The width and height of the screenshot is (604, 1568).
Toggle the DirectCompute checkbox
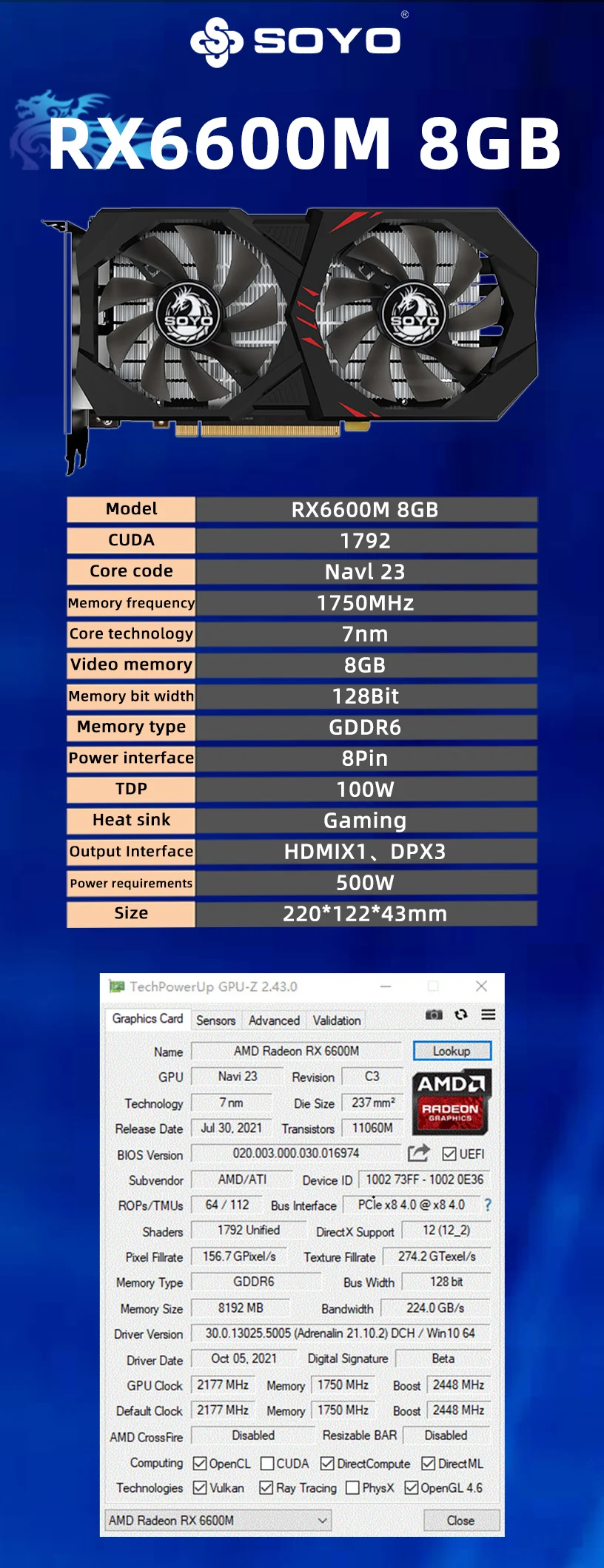tap(327, 1464)
